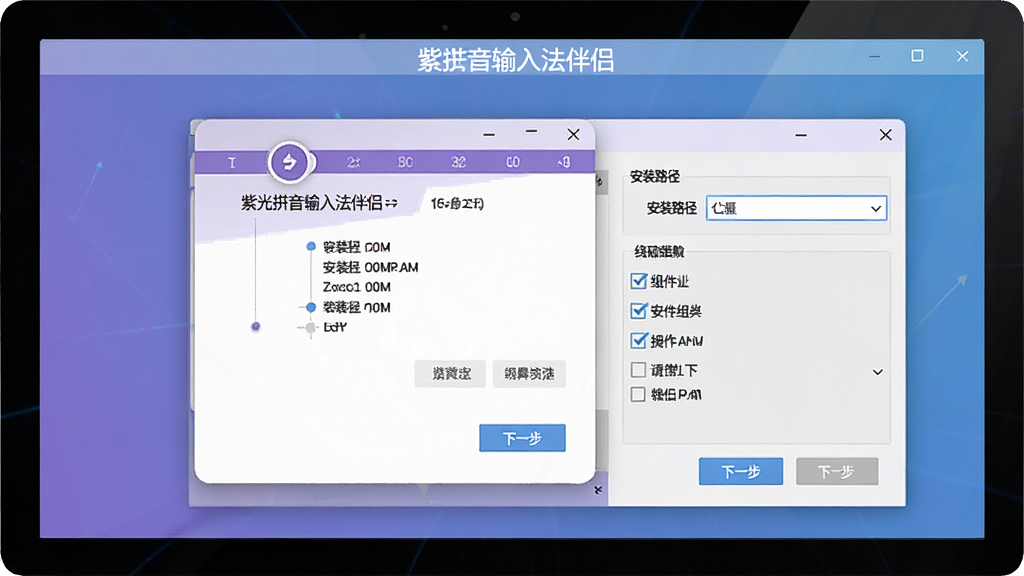The width and height of the screenshot is (1024, 576).
Task: Open the 安装路径 combo box
Action: 796,208
